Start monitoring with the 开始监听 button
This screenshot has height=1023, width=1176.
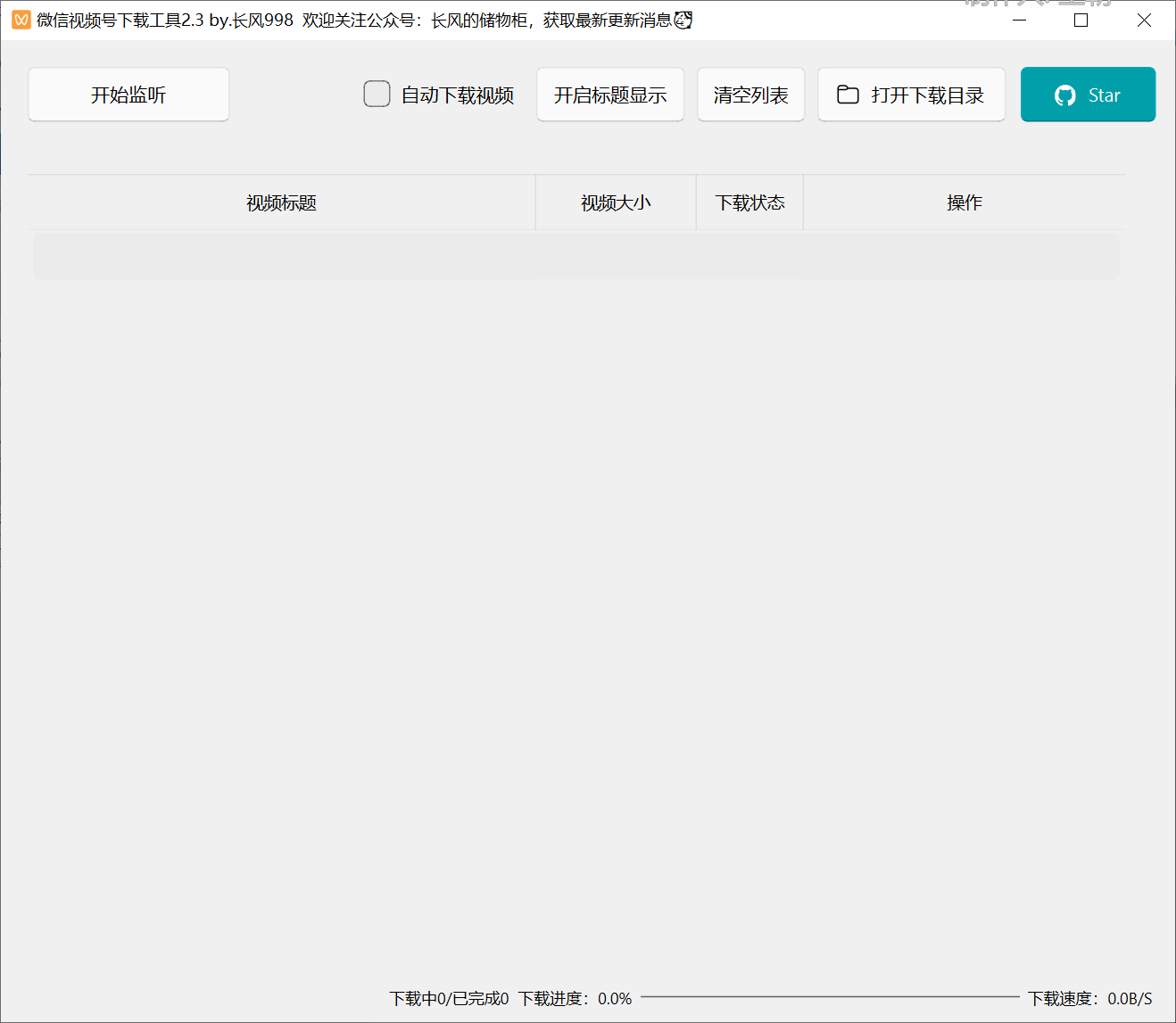tap(128, 95)
